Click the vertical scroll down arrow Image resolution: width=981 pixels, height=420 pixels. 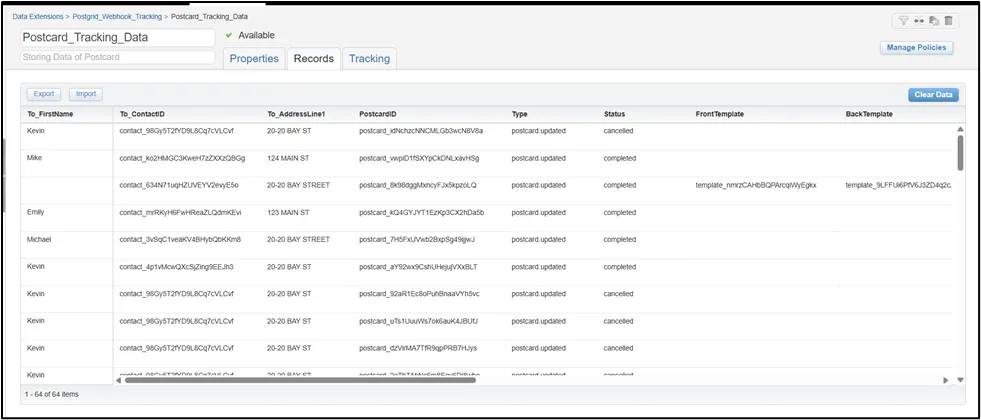pos(960,380)
